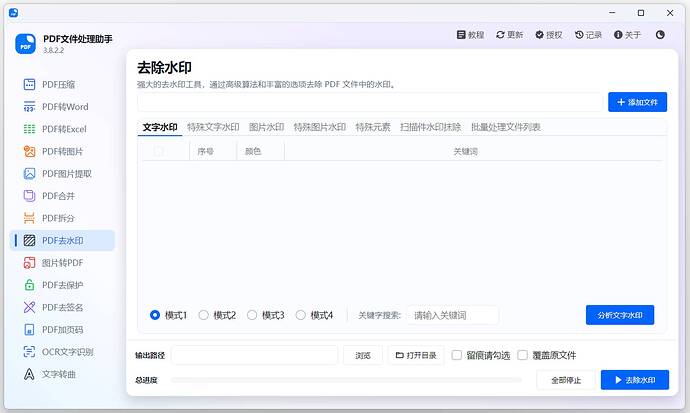Click the PDF app logo
The image size is (690, 413).
[26, 44]
